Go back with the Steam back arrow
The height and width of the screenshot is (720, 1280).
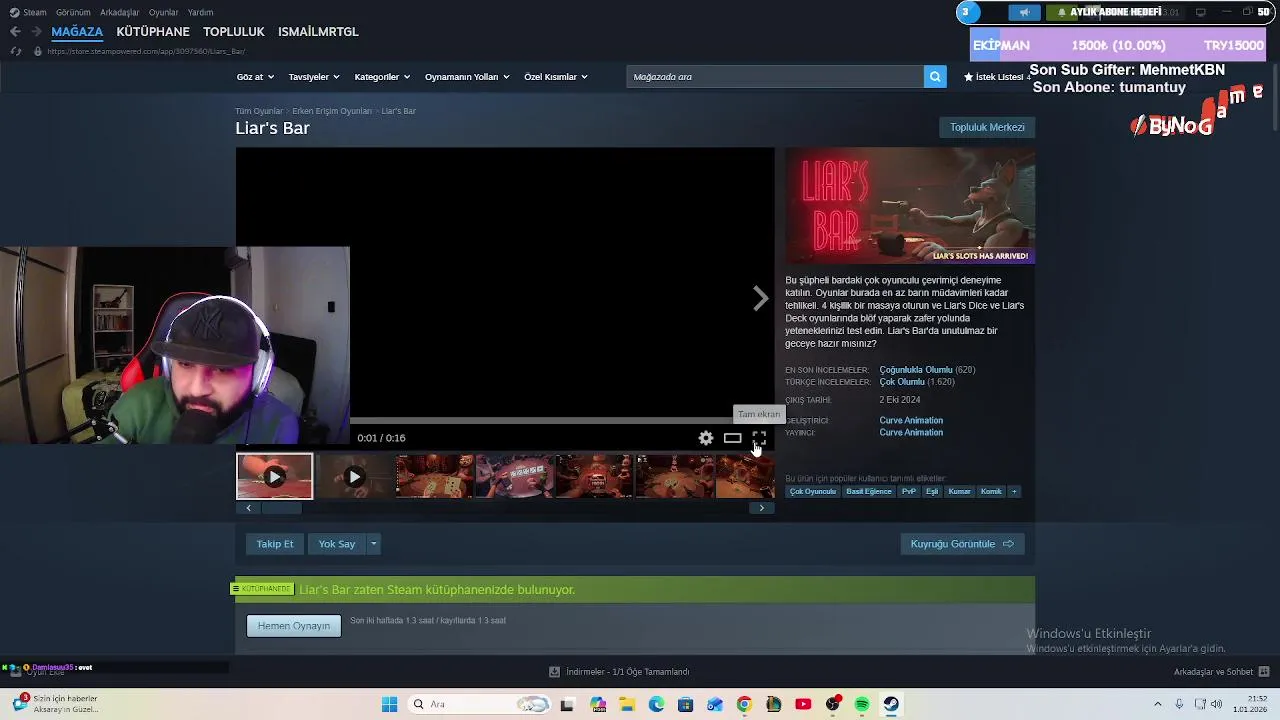tap(15, 32)
